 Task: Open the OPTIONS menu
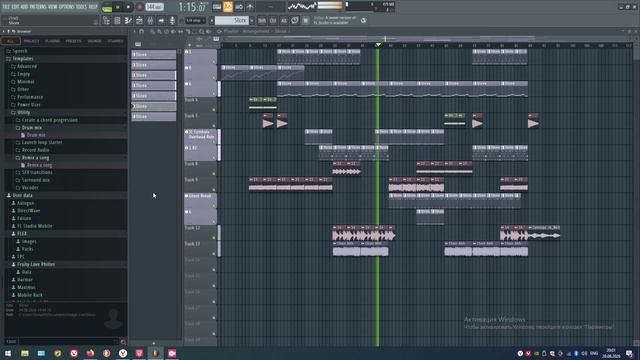pos(67,7)
